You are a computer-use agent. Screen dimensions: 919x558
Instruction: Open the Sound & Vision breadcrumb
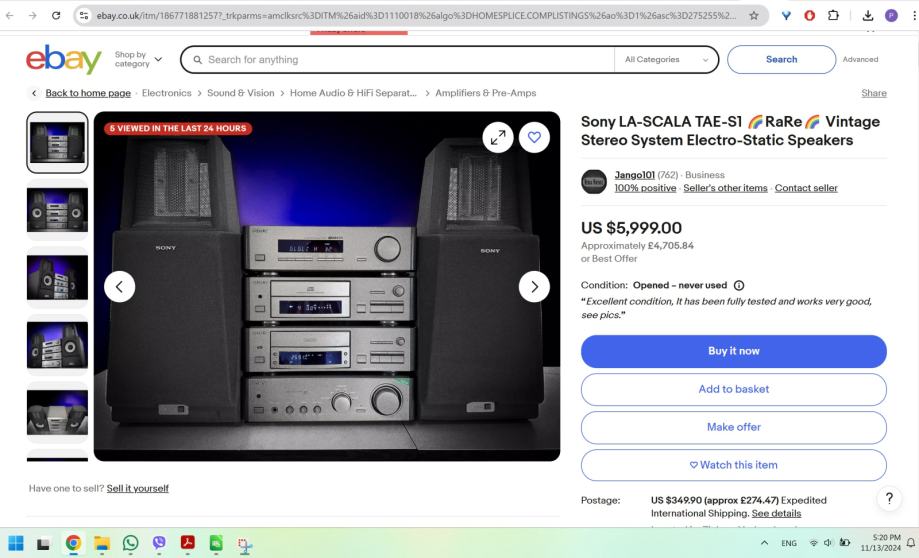click(240, 93)
